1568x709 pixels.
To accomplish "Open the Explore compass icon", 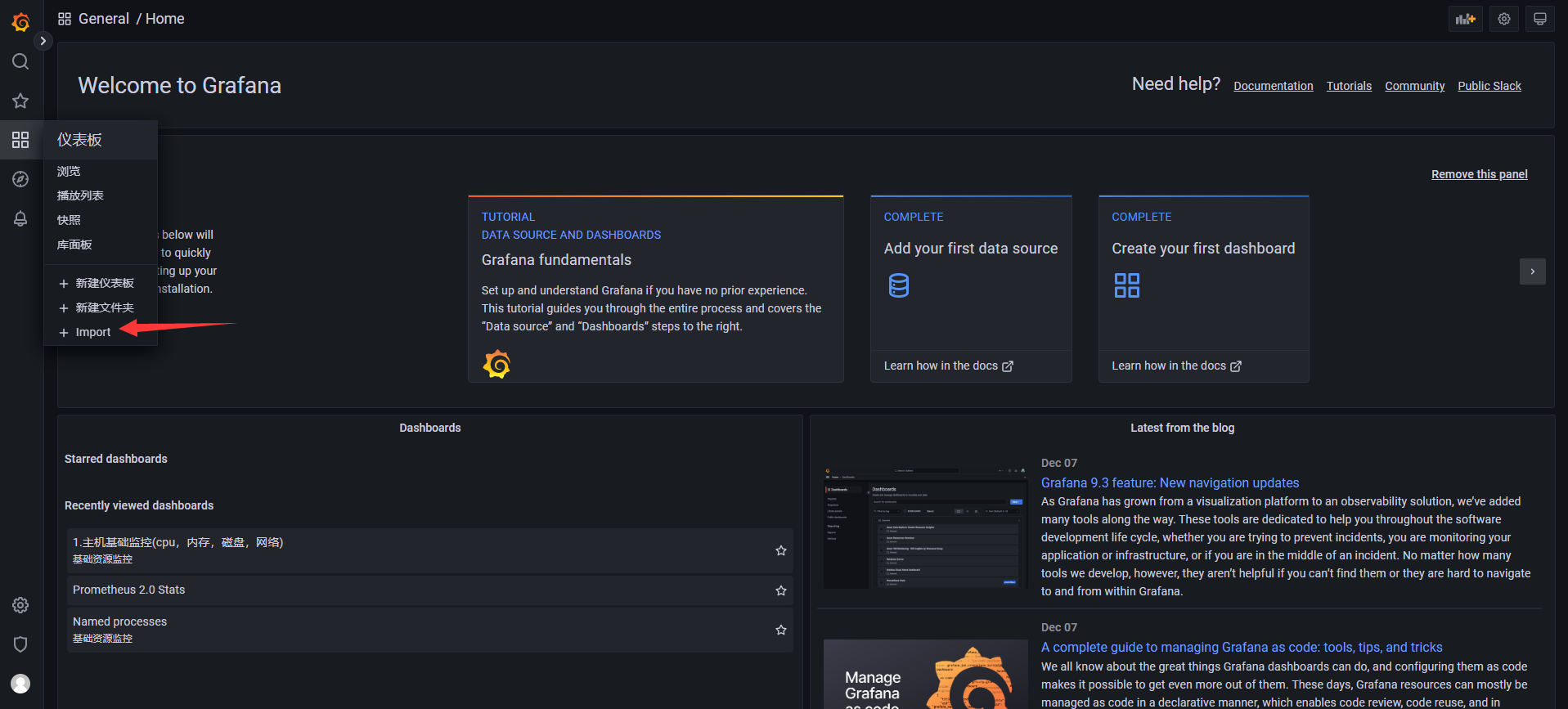I will point(20,179).
